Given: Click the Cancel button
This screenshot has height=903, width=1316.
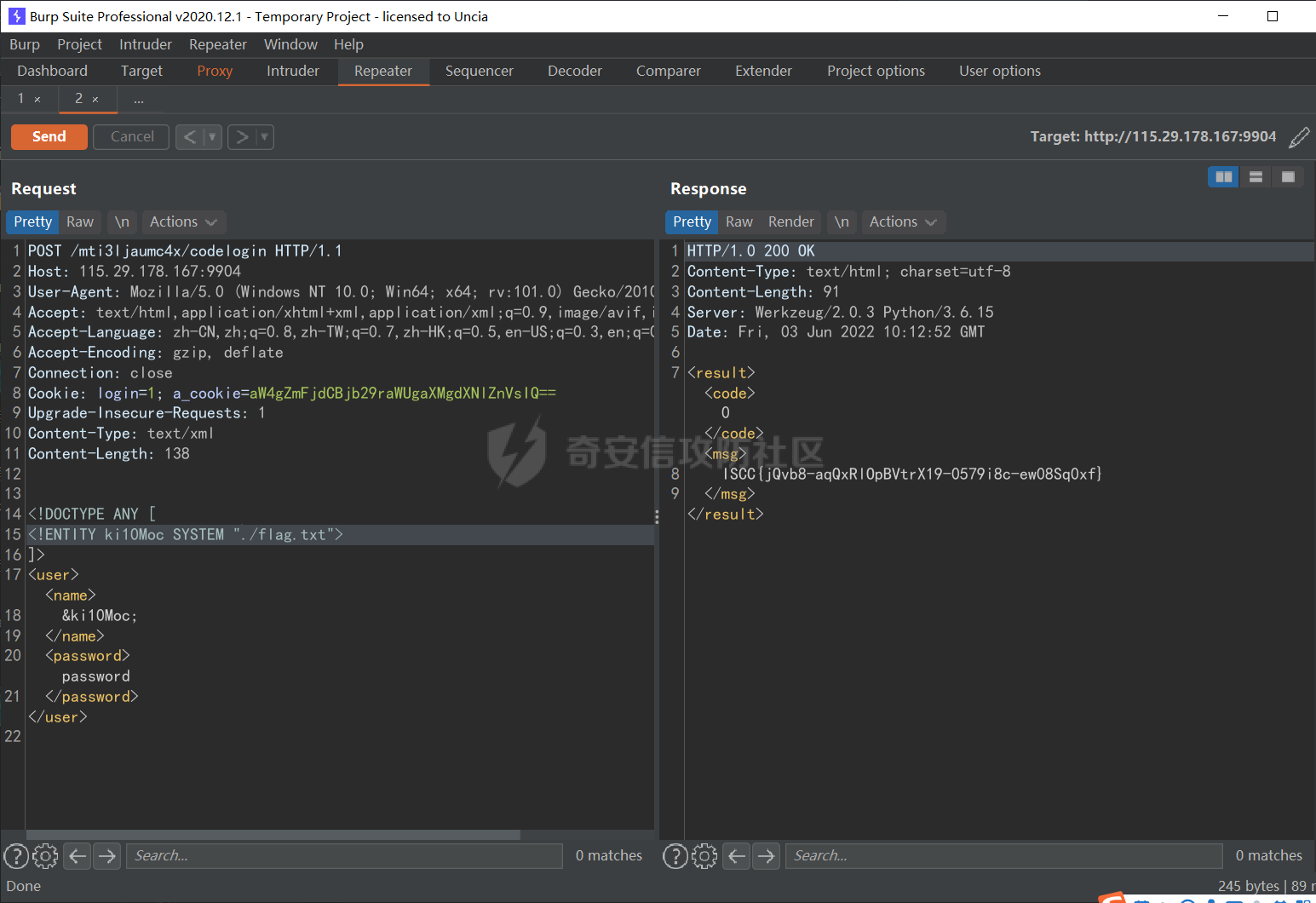Looking at the screenshot, I should [132, 136].
